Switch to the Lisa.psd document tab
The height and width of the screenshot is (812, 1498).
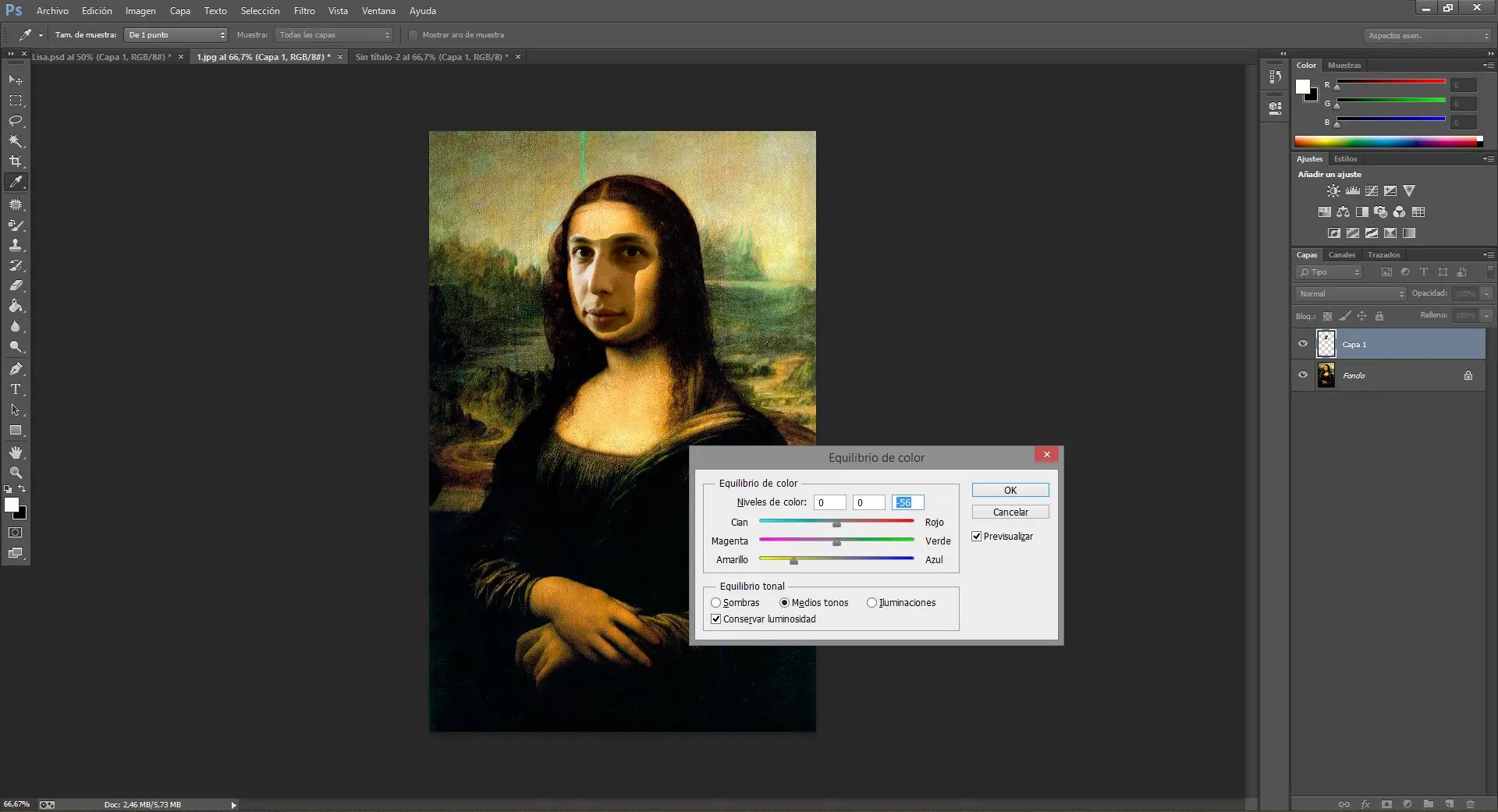[x=101, y=57]
